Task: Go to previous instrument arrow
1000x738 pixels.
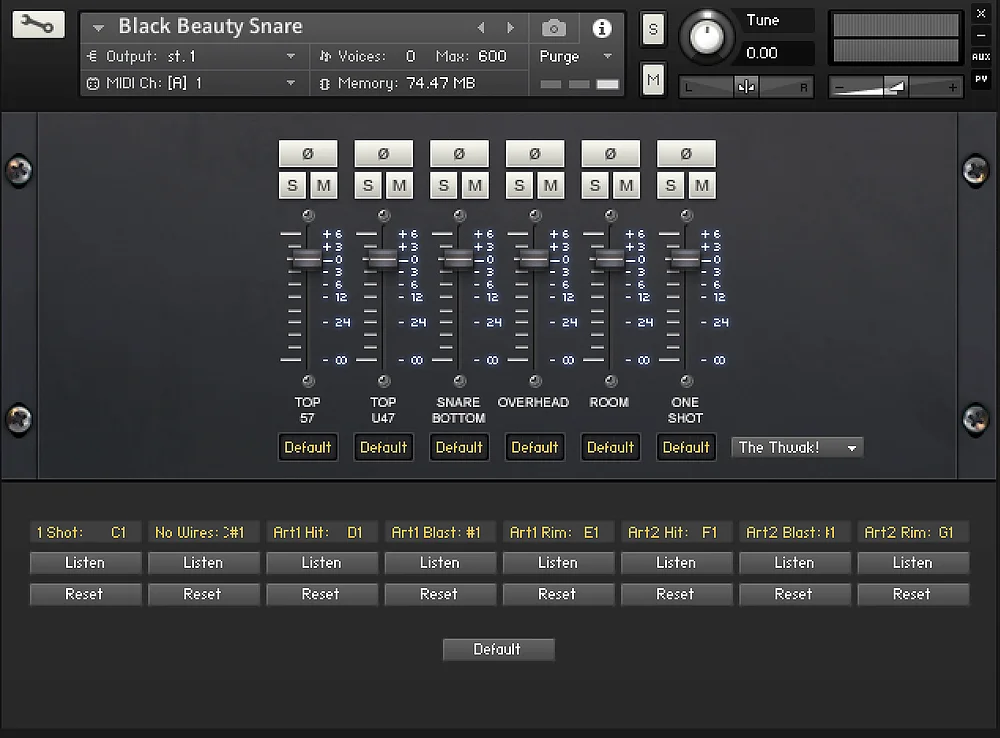Action: coord(482,28)
